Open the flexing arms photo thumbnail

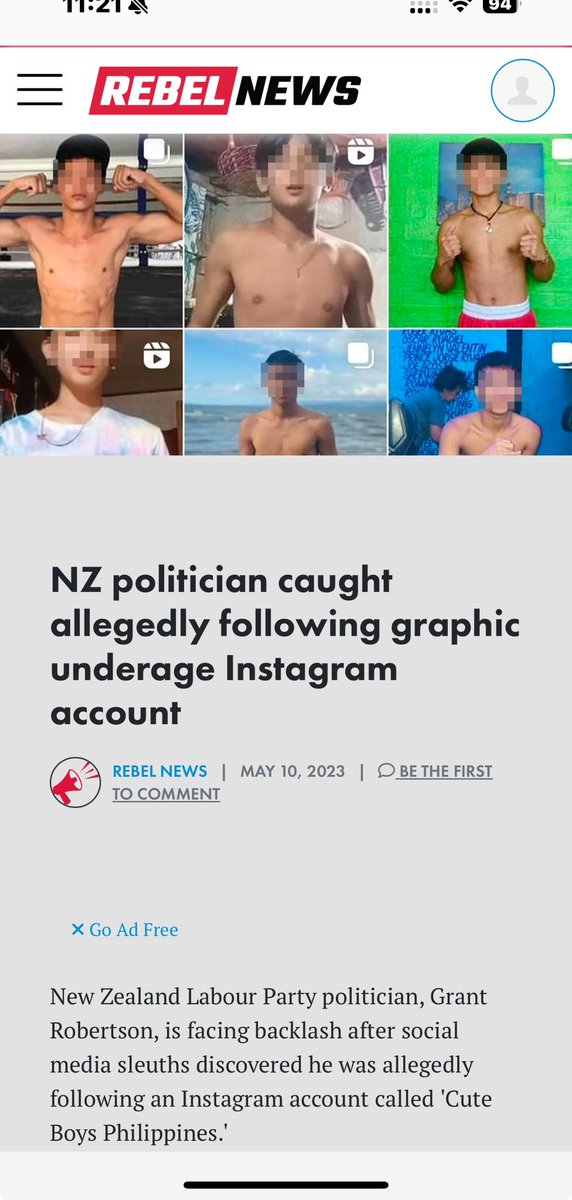[x=91, y=230]
